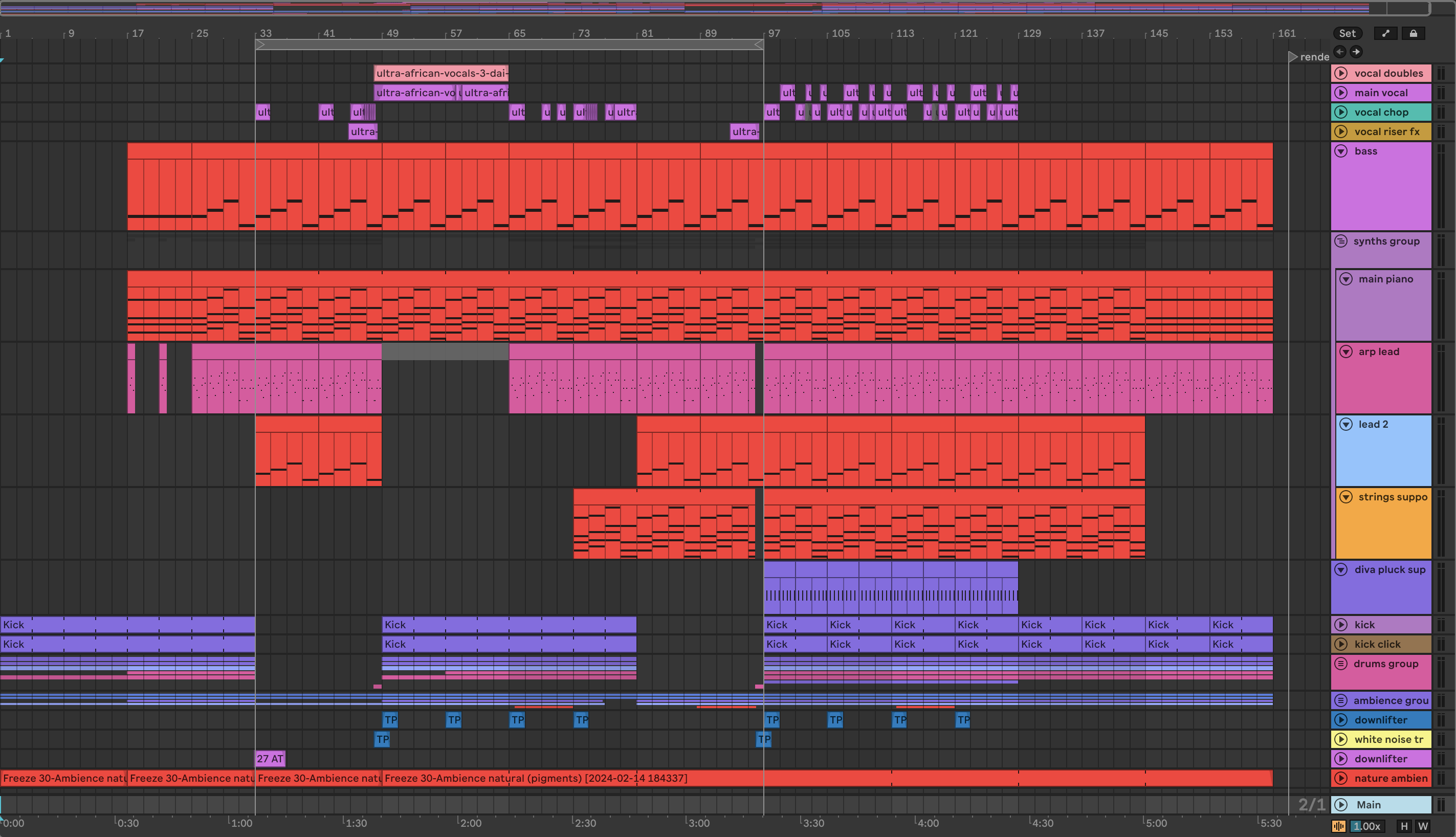Jump to previous locator arrow
Screen dimensions: 1456x837
1340,52
